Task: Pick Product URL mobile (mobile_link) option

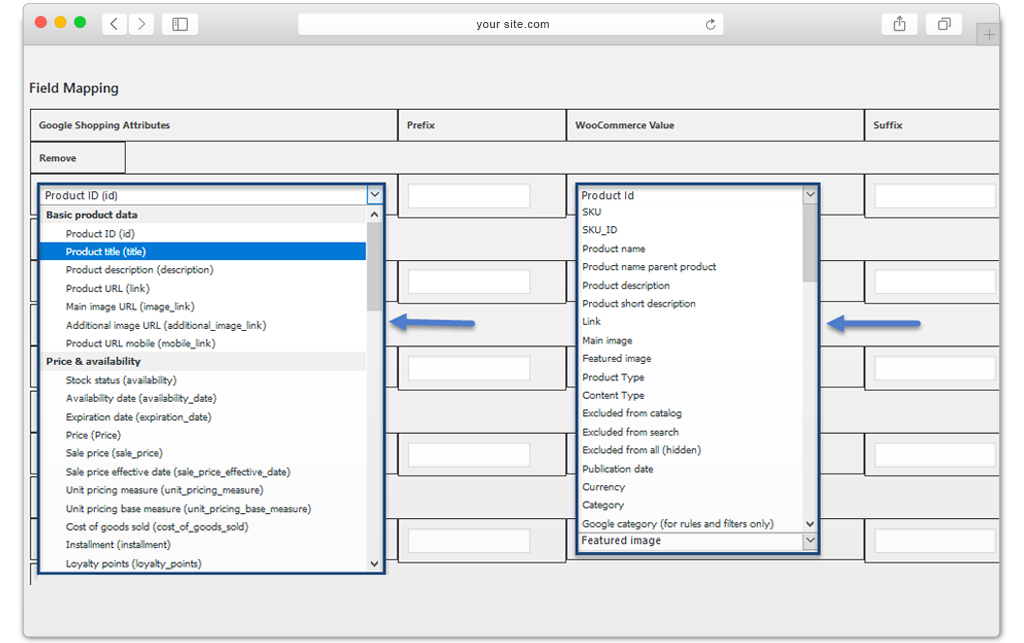Action: tap(140, 343)
